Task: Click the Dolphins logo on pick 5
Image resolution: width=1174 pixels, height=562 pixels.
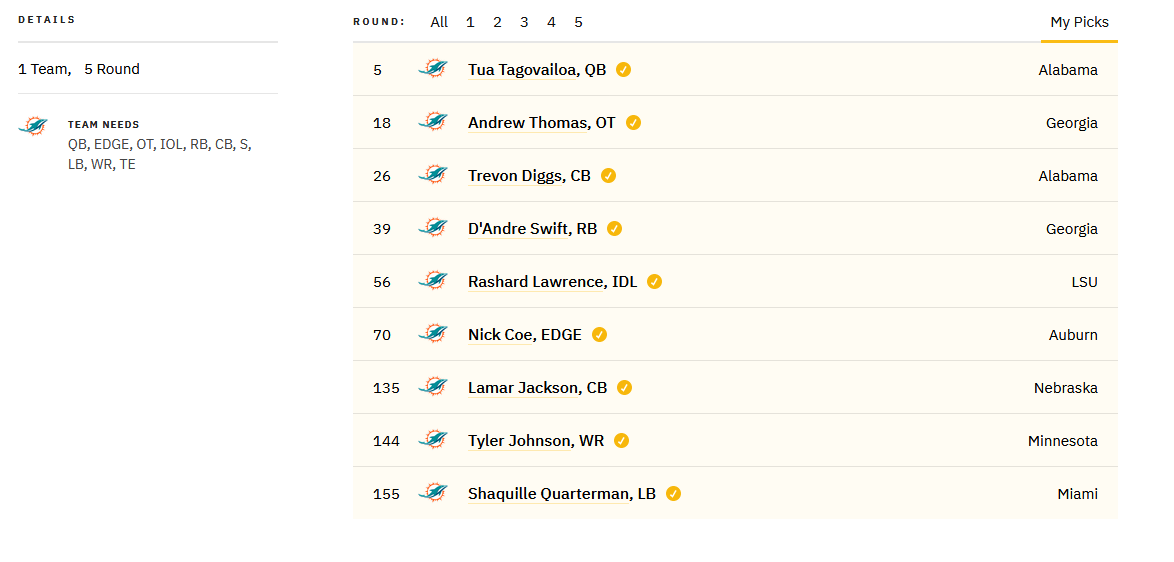Action: [433, 69]
